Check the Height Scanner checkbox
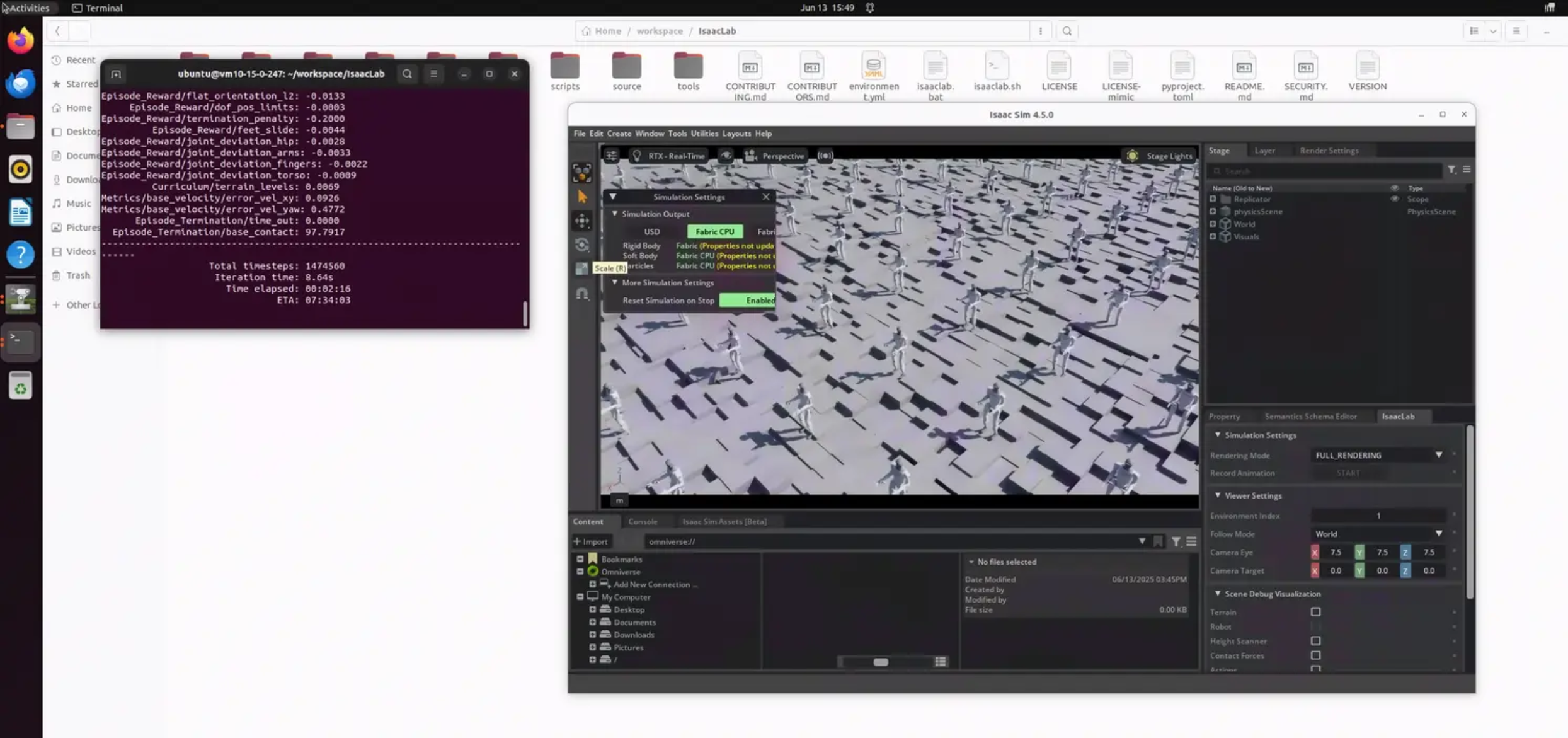Viewport: 1568px width, 738px height. (x=1315, y=641)
